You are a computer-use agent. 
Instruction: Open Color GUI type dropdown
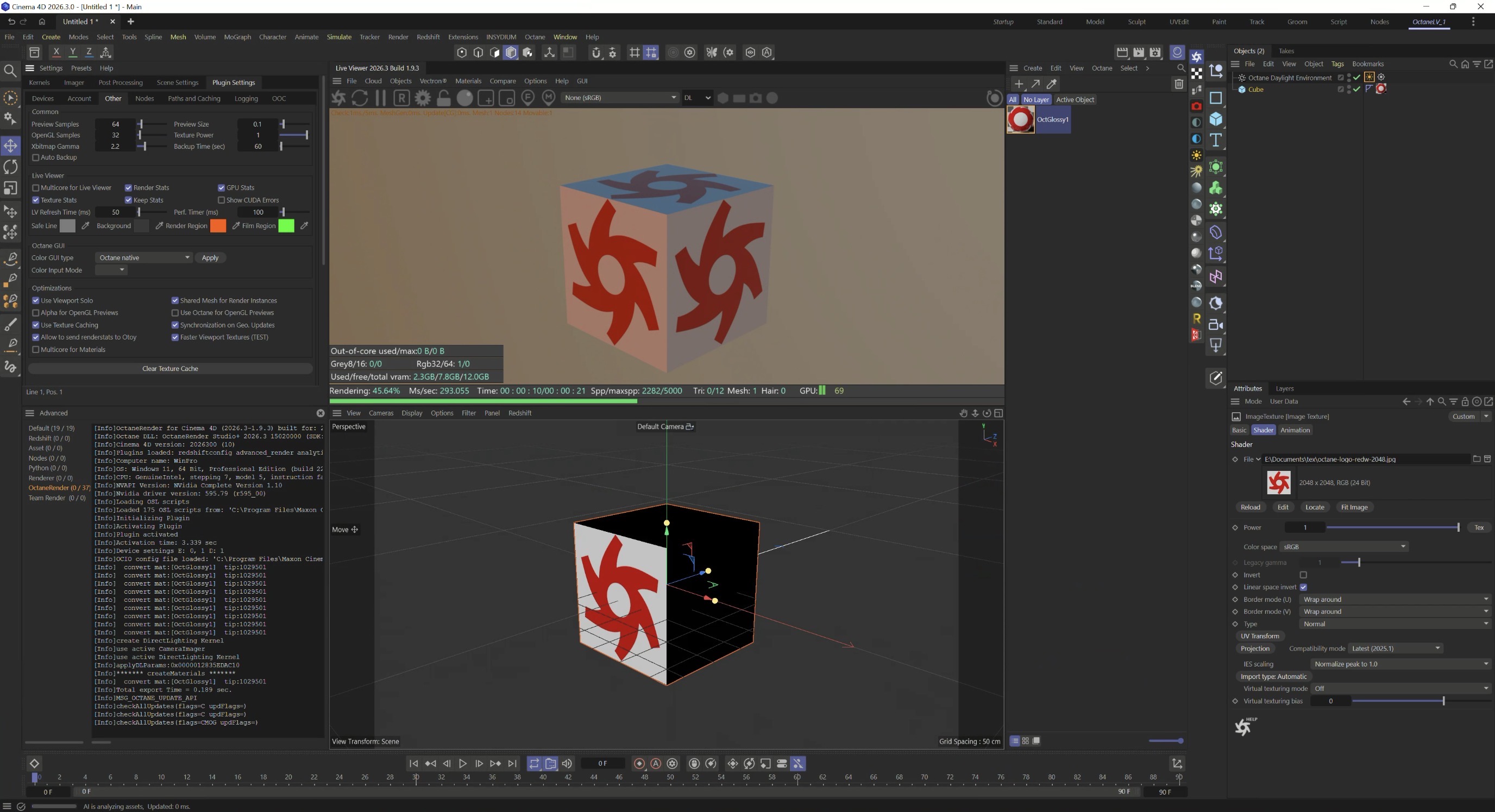144,257
